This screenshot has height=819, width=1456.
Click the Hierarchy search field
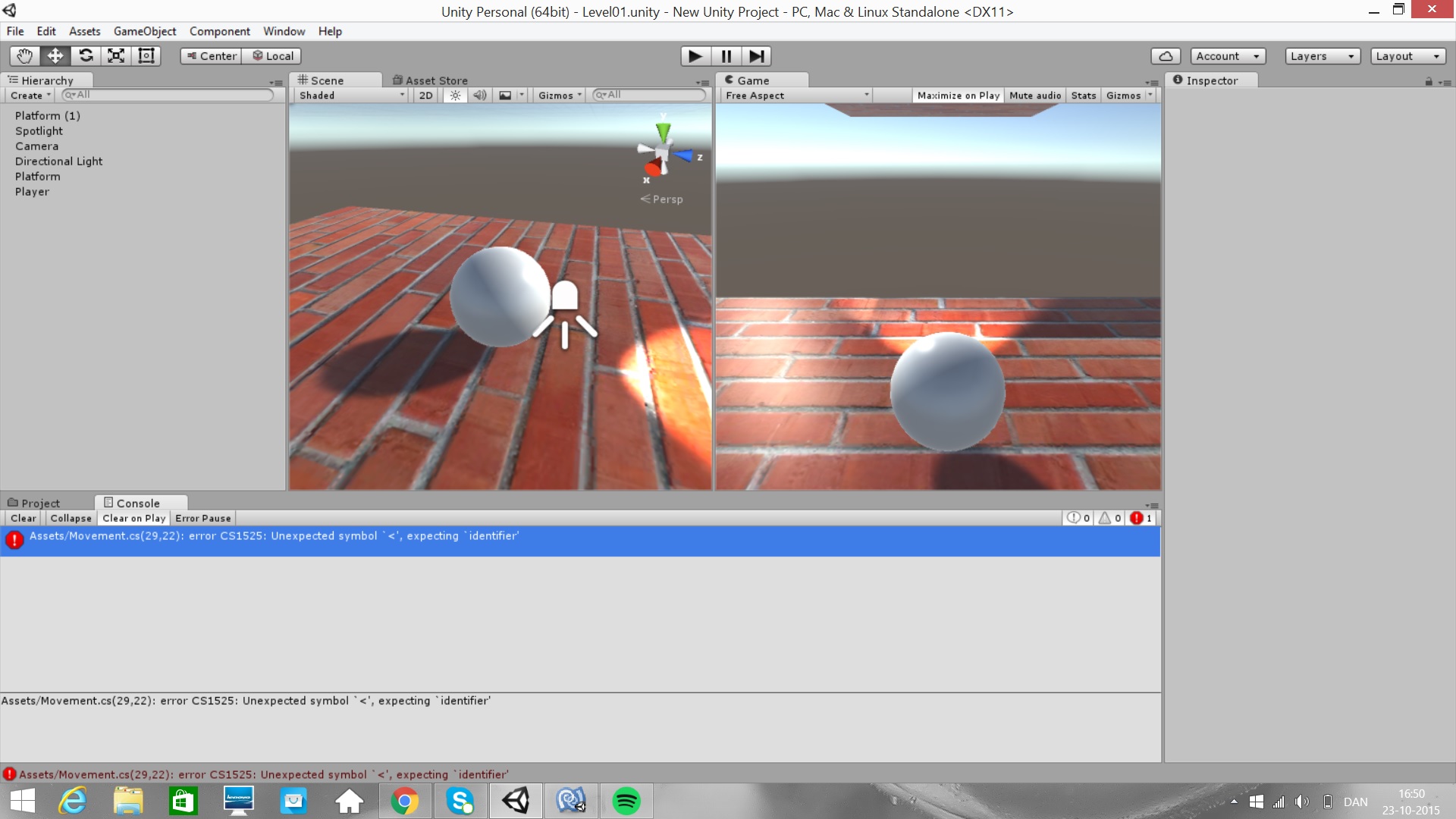[x=167, y=95]
